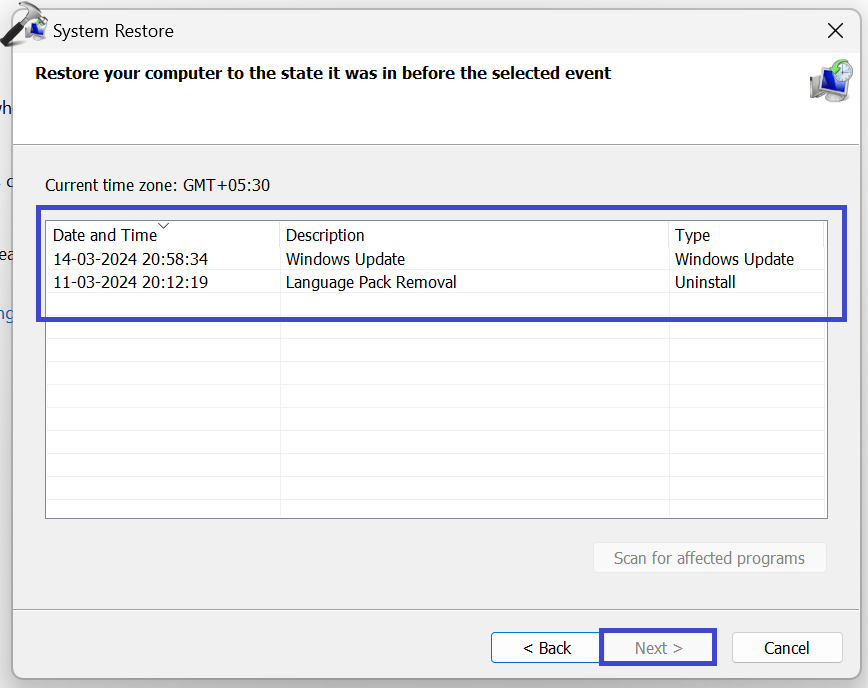This screenshot has width=868, height=688.
Task: Click the sort arrow above Date and Time
Action: pyautogui.click(x=164, y=225)
